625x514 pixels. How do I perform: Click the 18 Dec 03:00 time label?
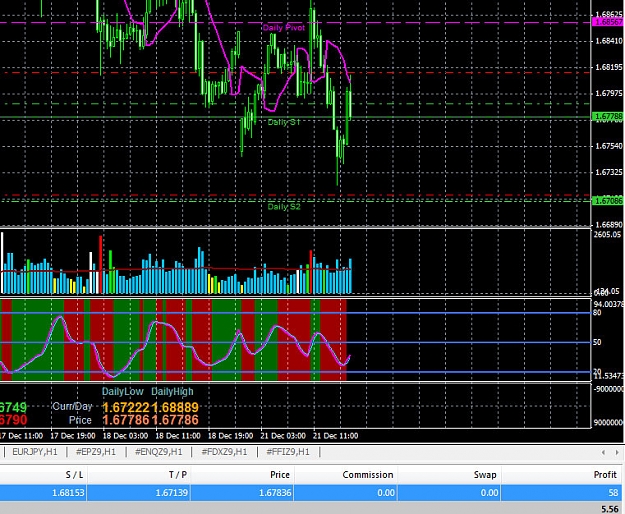tap(125, 436)
